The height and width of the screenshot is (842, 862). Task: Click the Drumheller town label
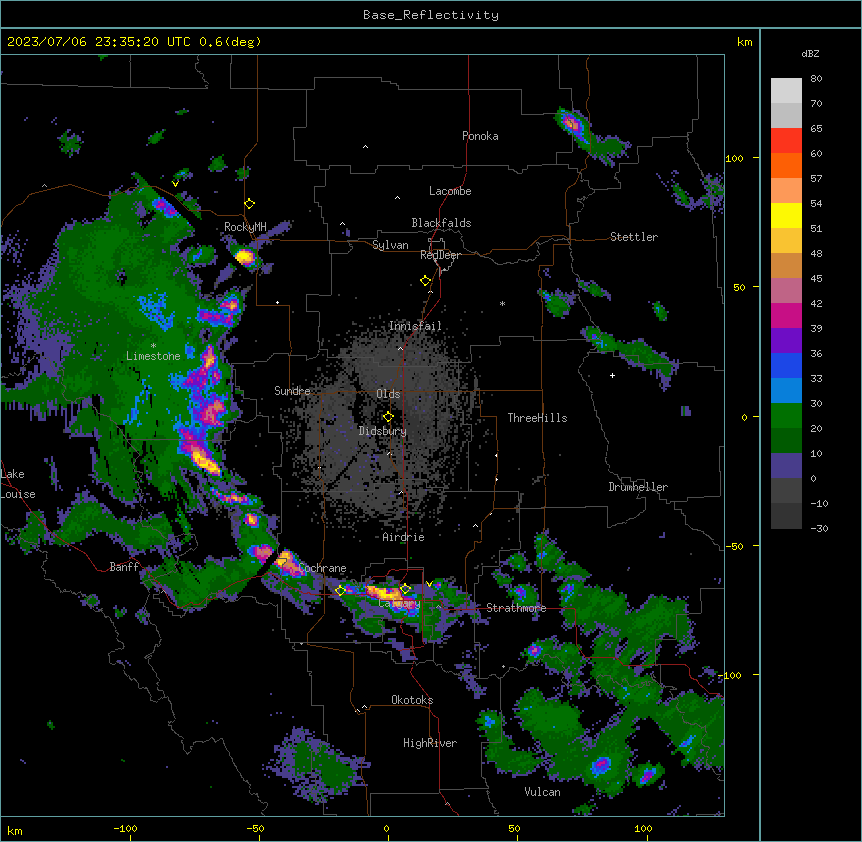click(x=638, y=487)
